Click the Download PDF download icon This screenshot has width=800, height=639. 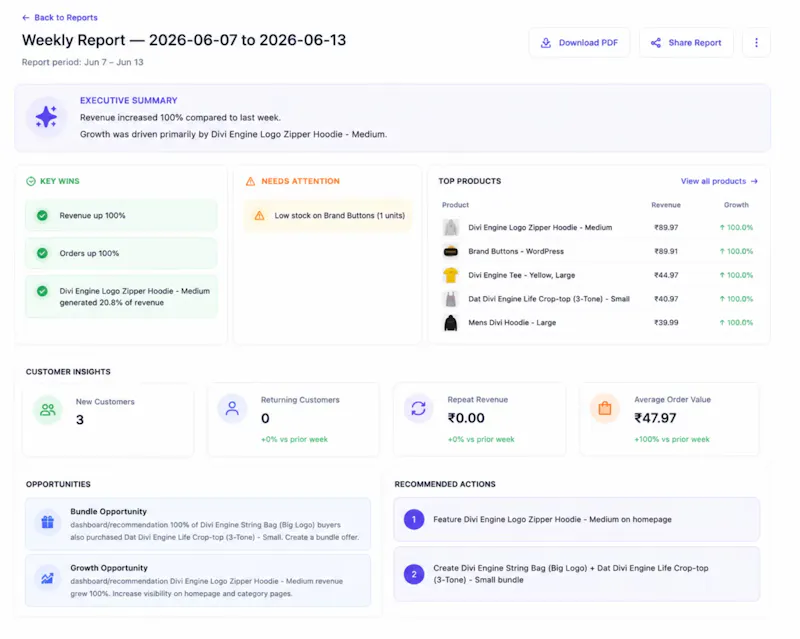(x=545, y=43)
